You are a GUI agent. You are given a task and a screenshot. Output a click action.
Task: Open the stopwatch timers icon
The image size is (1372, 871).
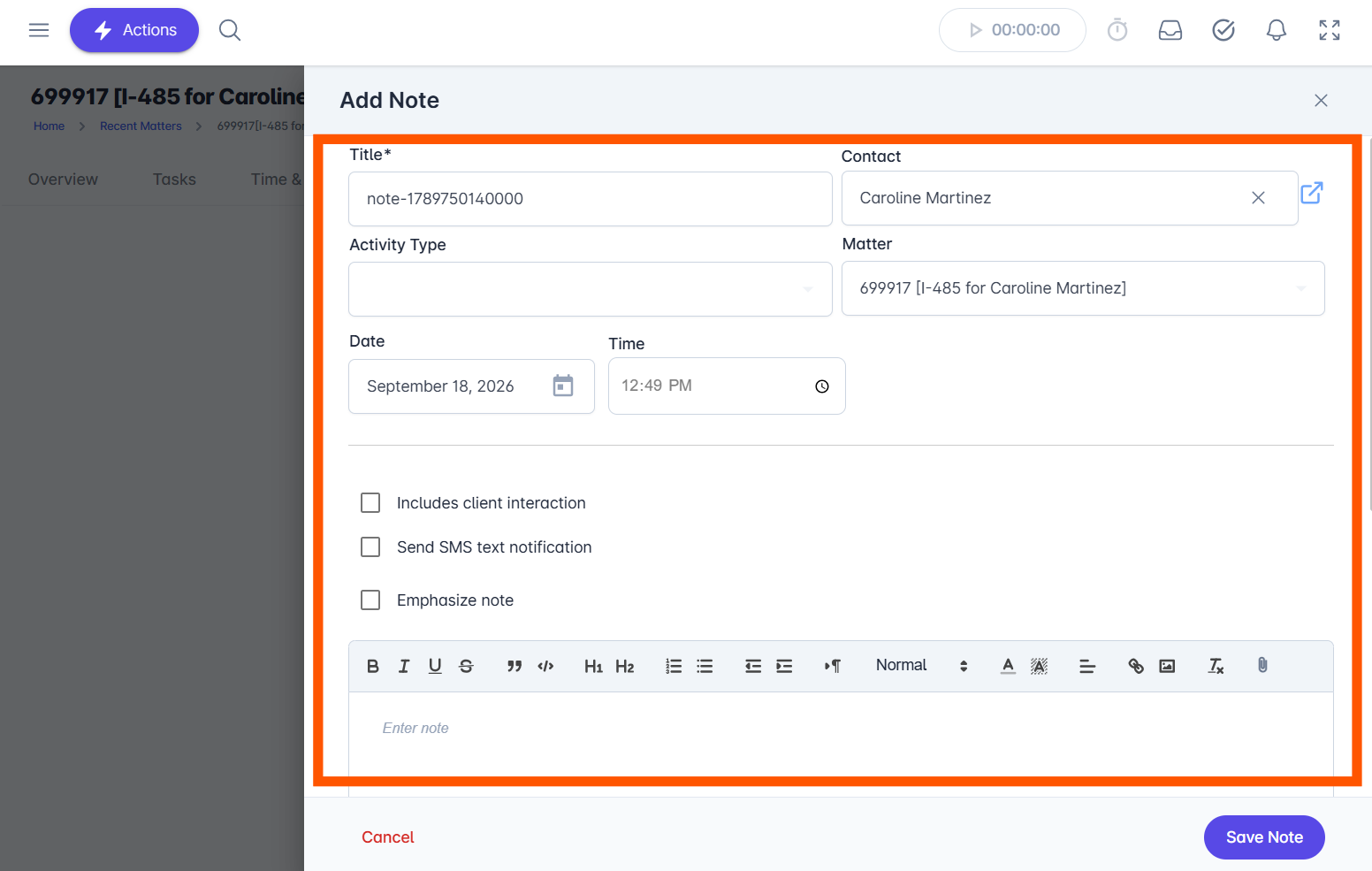(1117, 30)
